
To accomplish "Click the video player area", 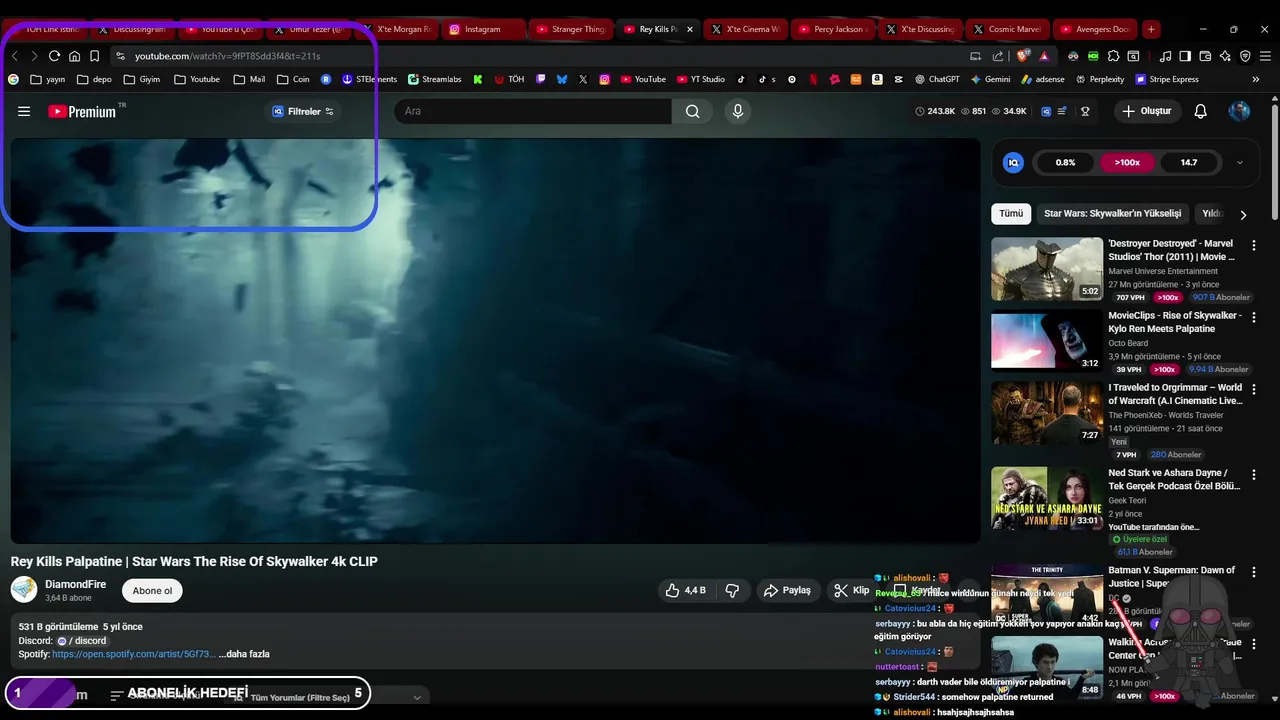I will [x=495, y=340].
